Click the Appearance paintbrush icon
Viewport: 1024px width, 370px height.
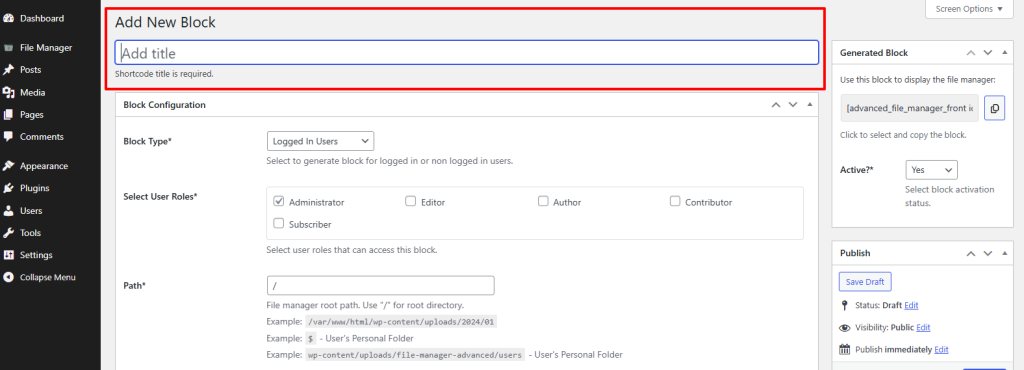[8, 166]
